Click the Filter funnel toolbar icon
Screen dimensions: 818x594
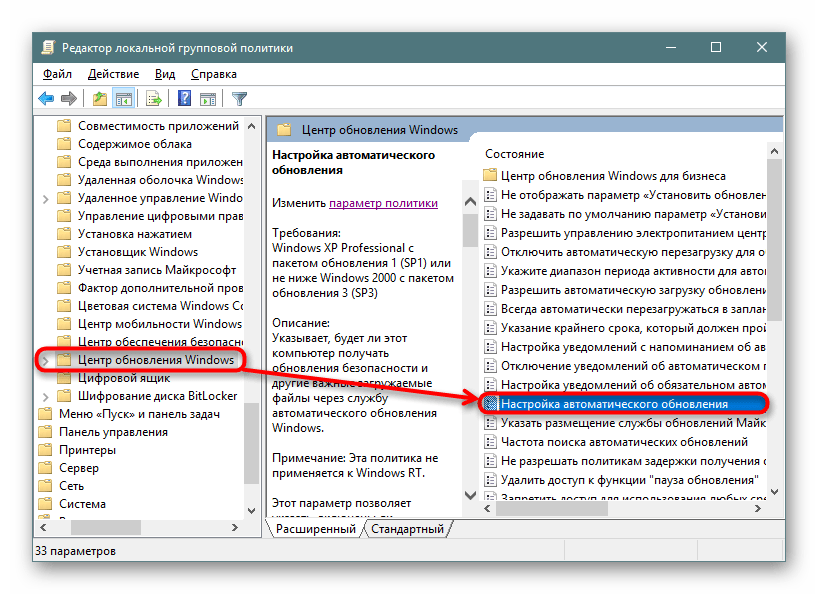tap(239, 98)
